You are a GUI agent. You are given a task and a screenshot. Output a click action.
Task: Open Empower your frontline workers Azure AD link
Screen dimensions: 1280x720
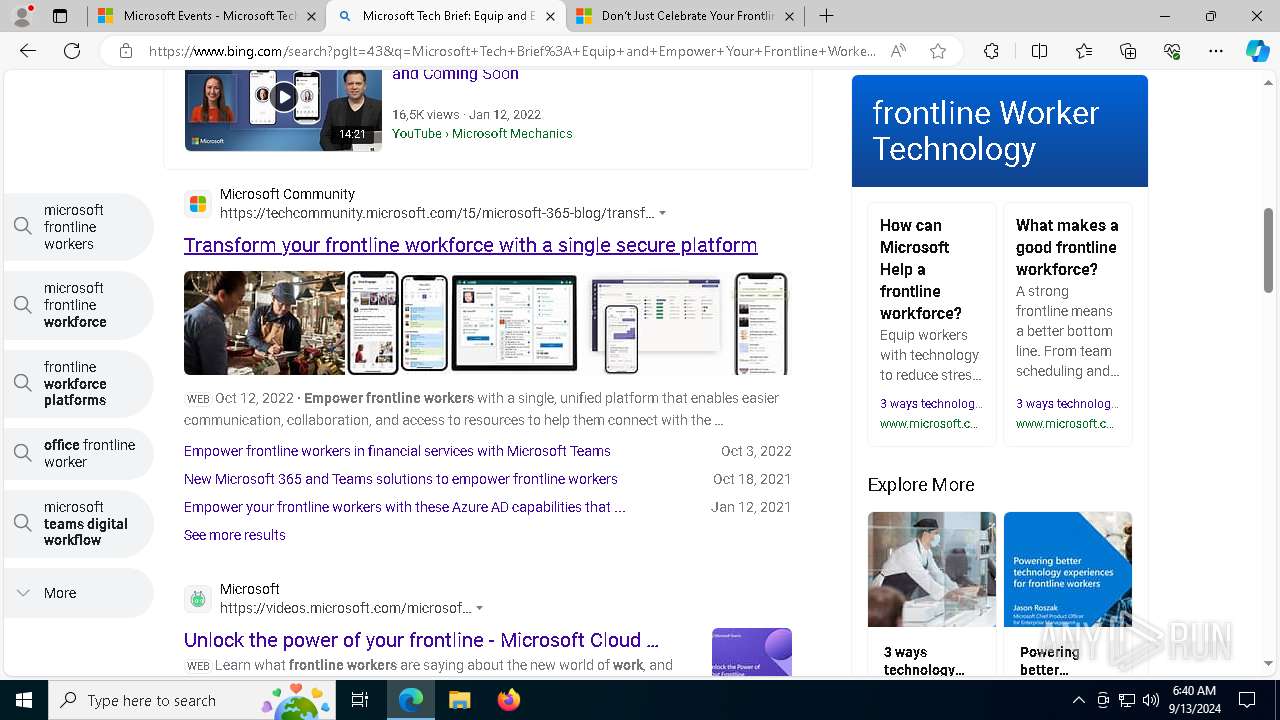click(x=405, y=507)
